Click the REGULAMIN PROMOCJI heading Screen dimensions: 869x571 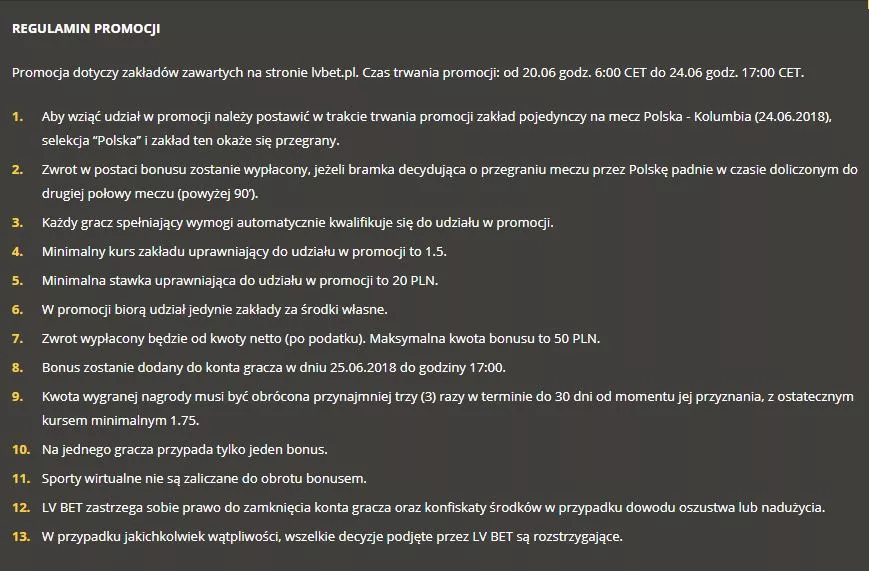[x=86, y=29]
